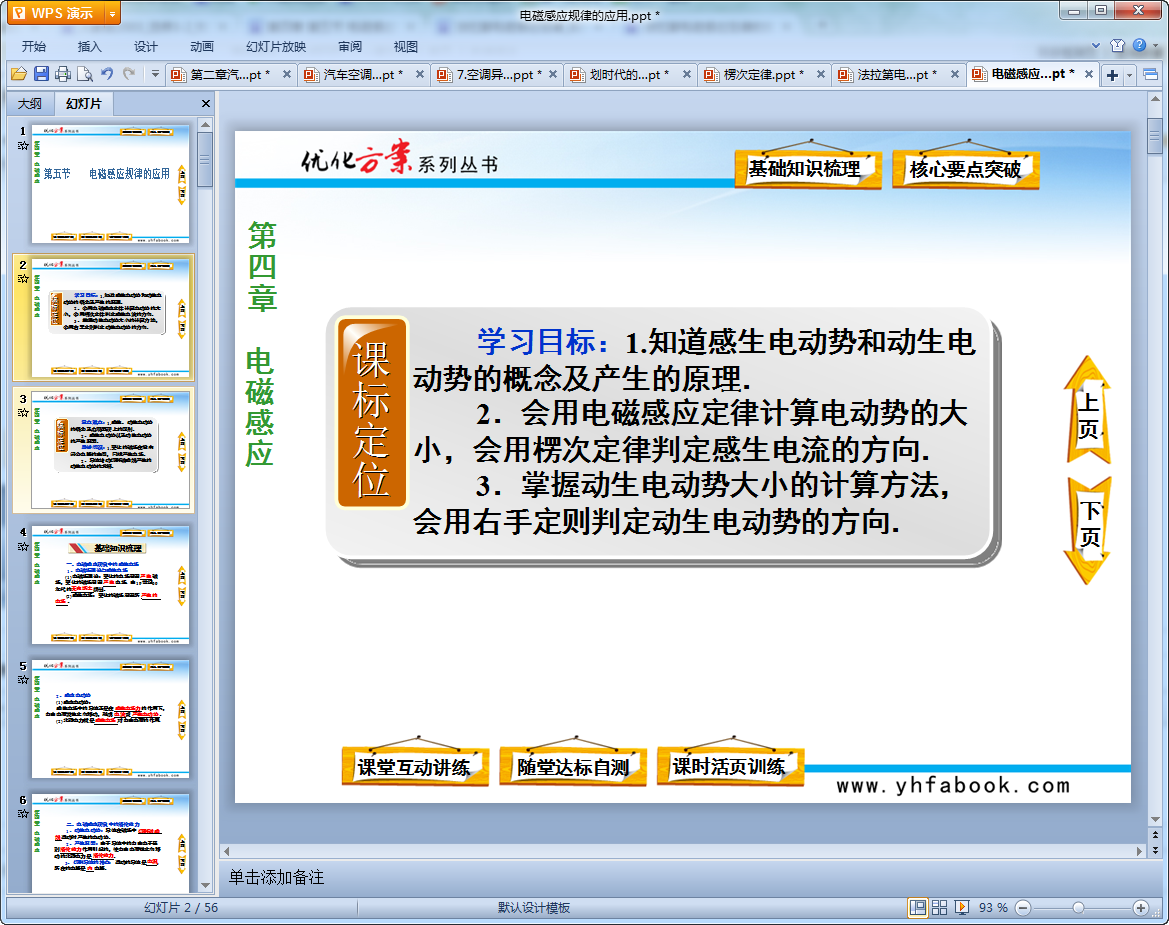Click the 基础知识梳理 sign button on slide
1169x925 pixels.
[807, 168]
